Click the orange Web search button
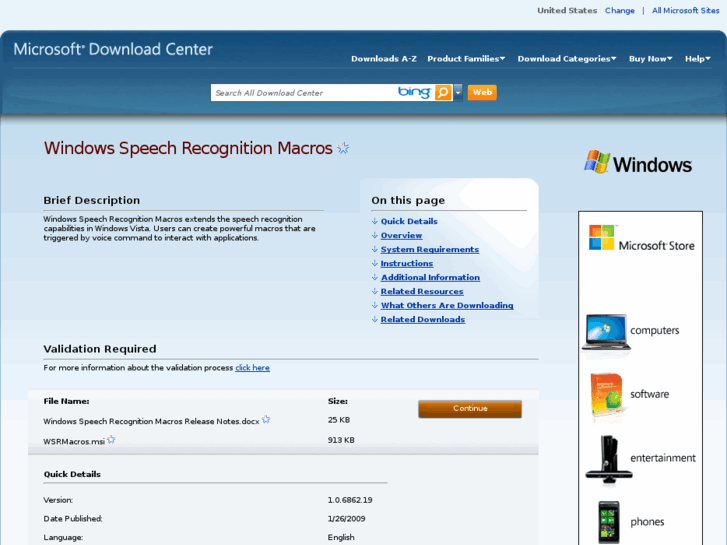727x545 pixels. click(482, 92)
